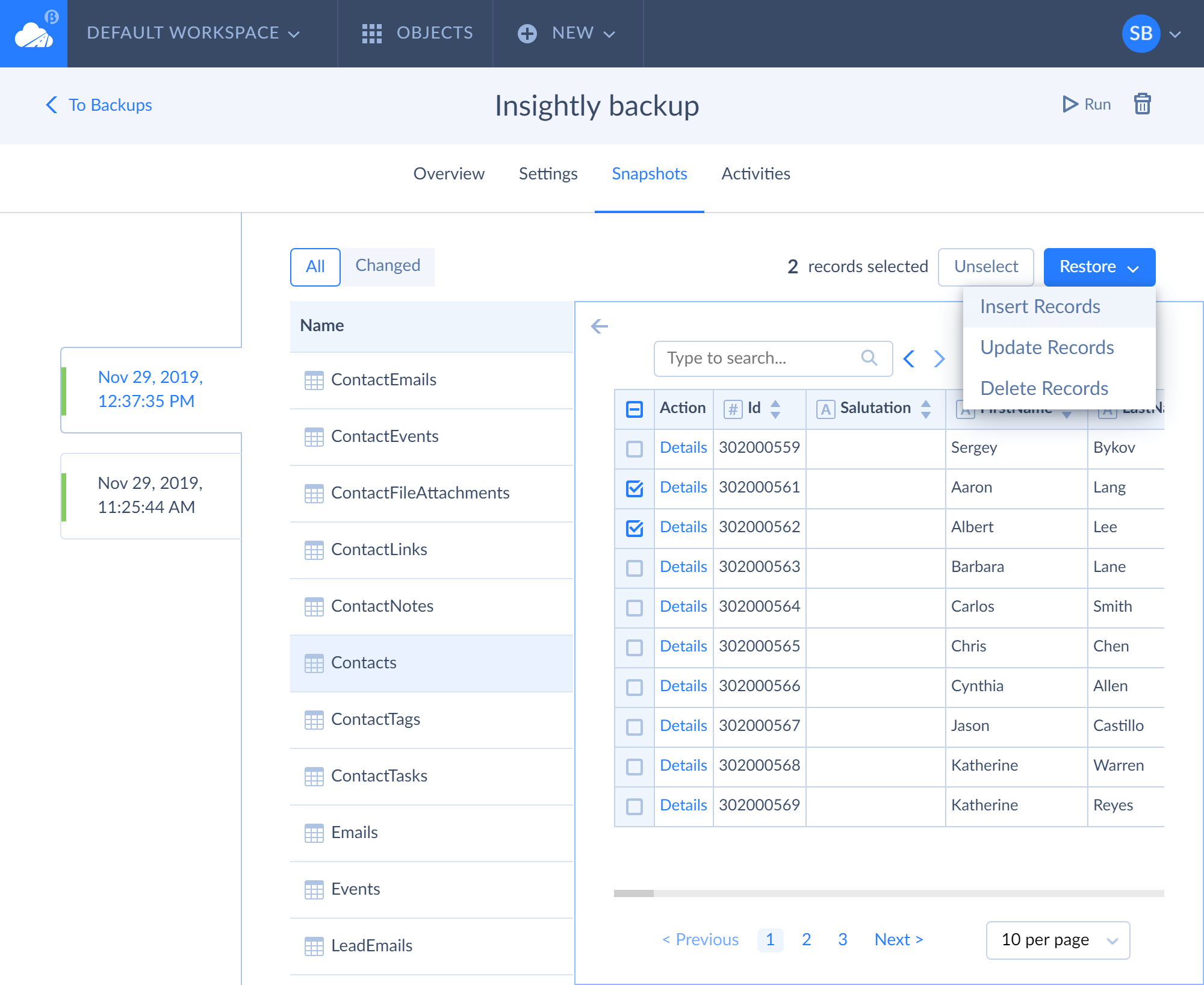Click the ContactTasks table icon
1204x985 pixels.
(x=314, y=777)
